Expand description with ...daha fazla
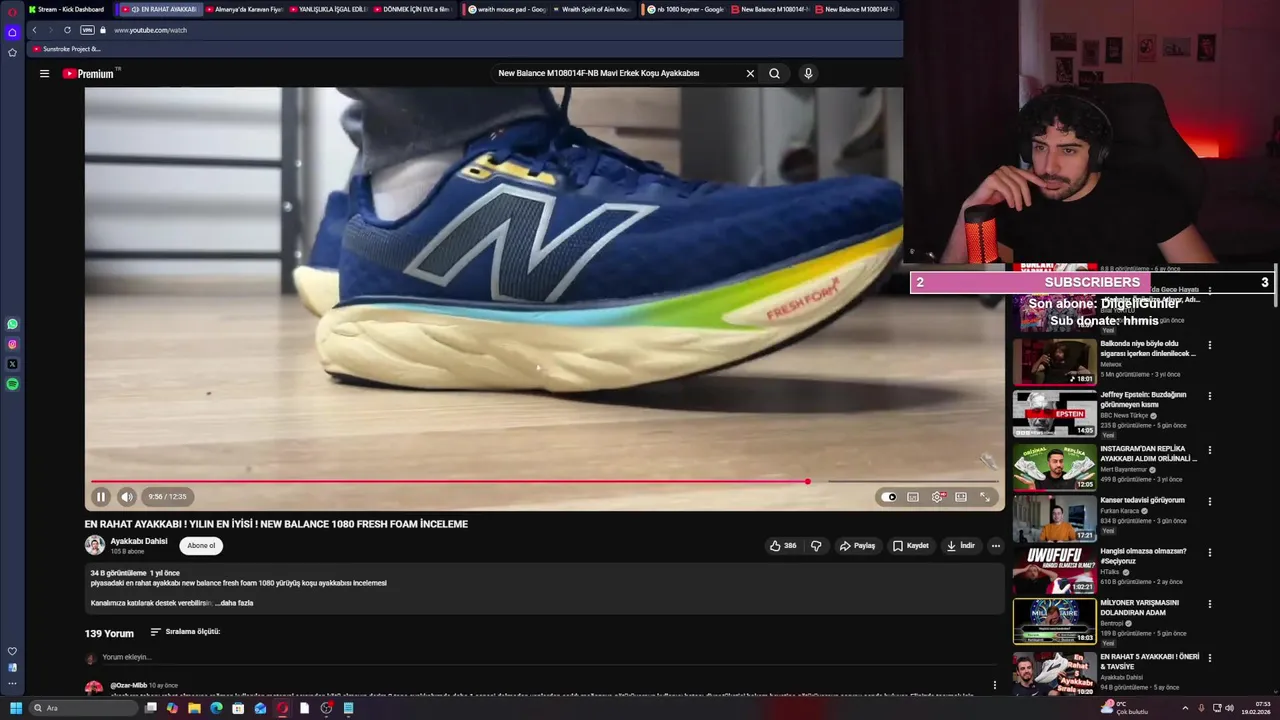 [x=234, y=603]
